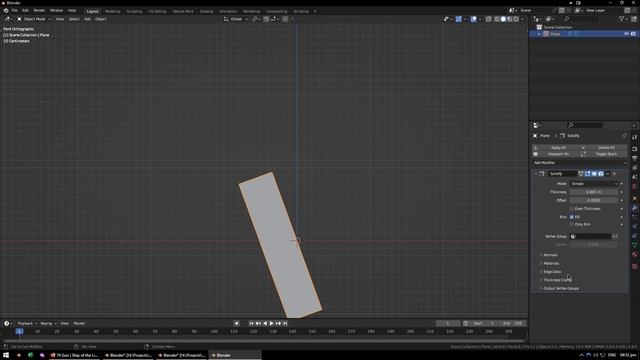Image resolution: width=640 pixels, height=360 pixels.
Task: Select wireframe viewport shading
Action: (x=497, y=19)
